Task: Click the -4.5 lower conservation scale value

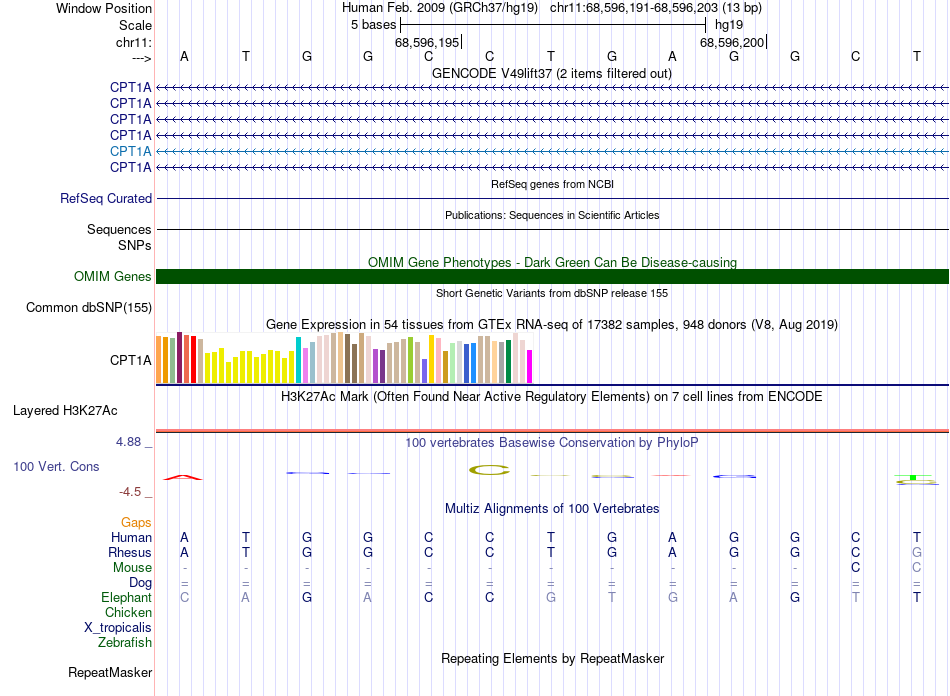Action: point(130,492)
